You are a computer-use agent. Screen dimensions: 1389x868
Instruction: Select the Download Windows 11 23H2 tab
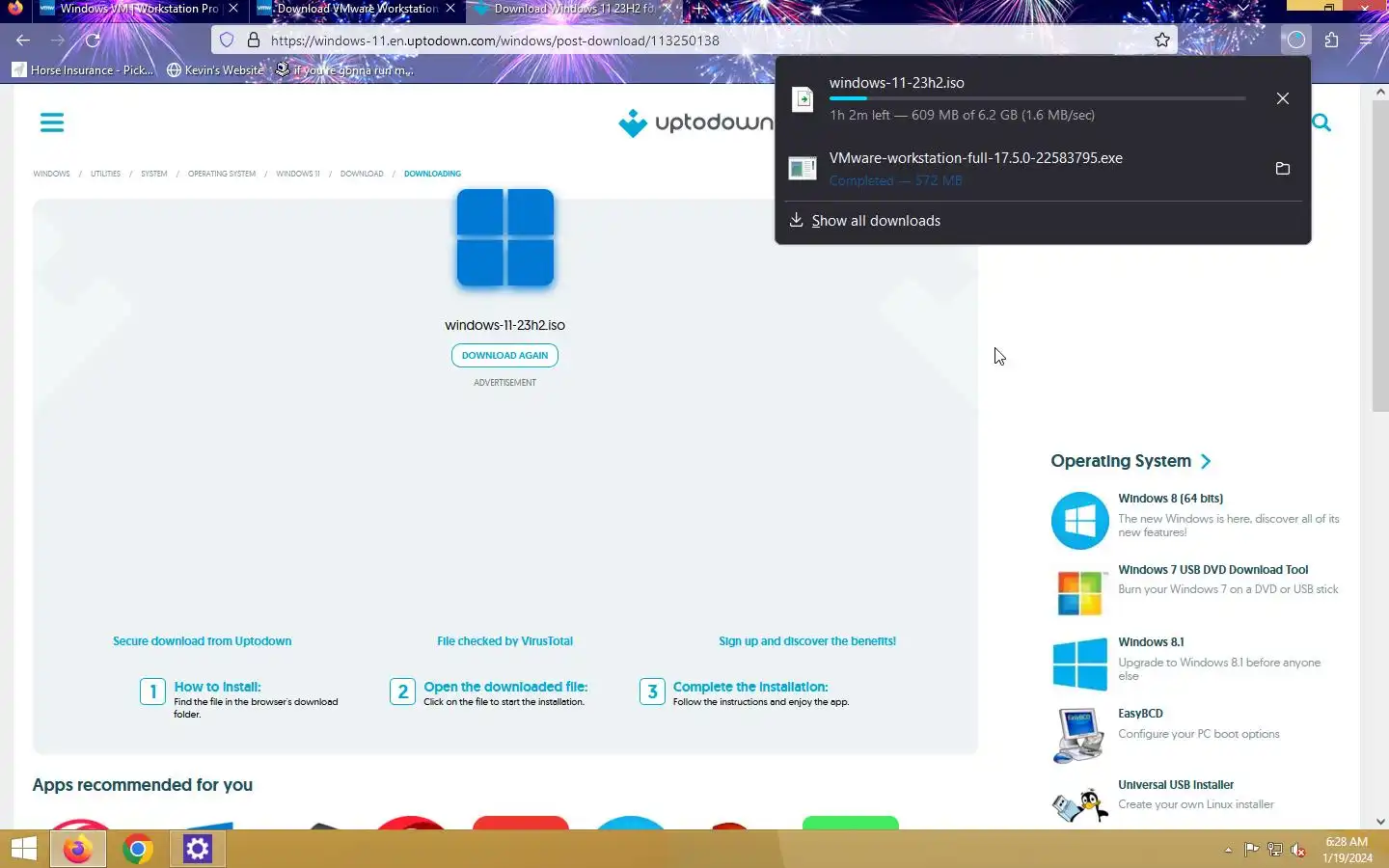point(573,9)
